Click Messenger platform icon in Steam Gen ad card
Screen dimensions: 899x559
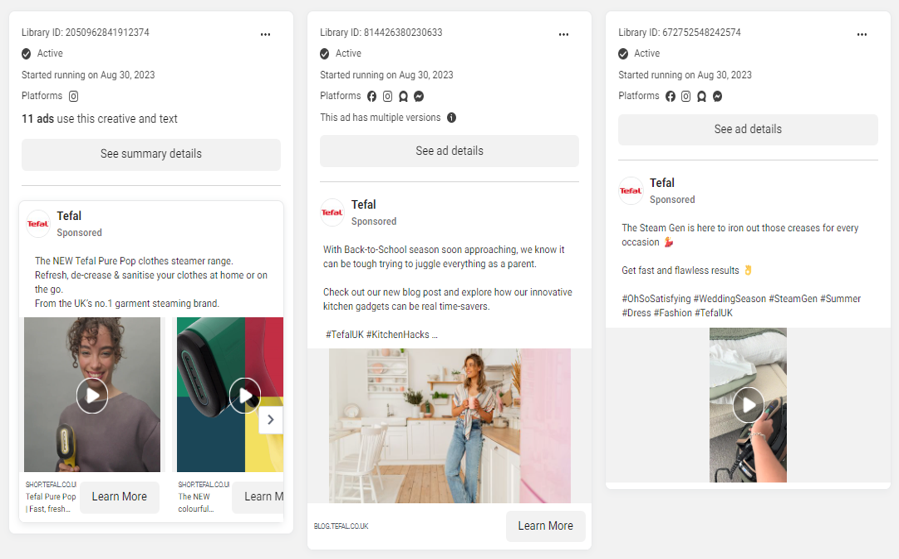(717, 96)
